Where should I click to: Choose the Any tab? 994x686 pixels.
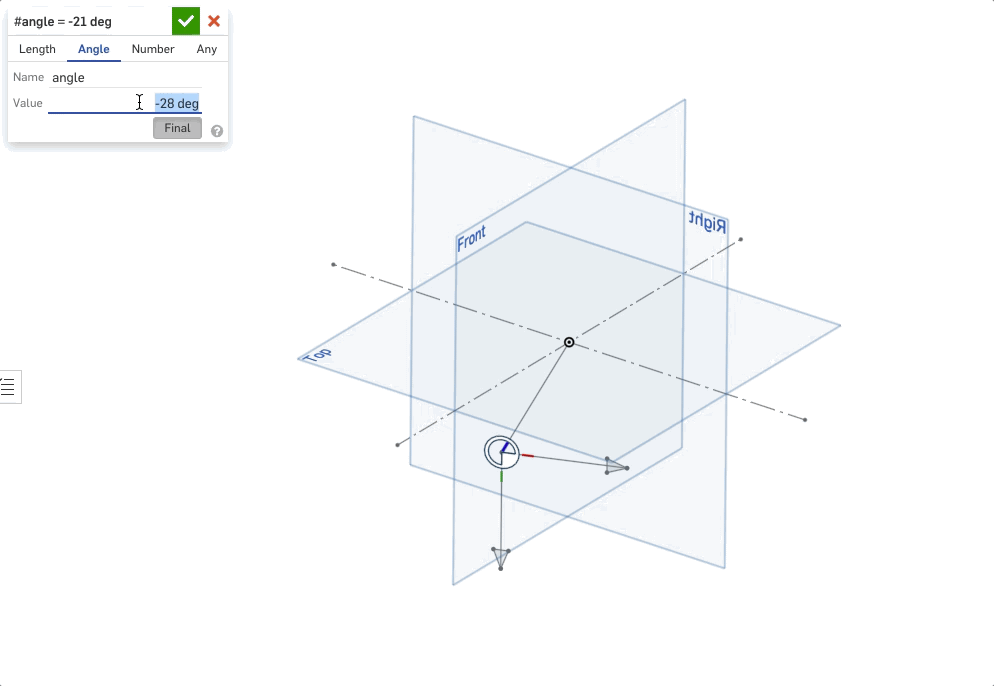click(207, 49)
